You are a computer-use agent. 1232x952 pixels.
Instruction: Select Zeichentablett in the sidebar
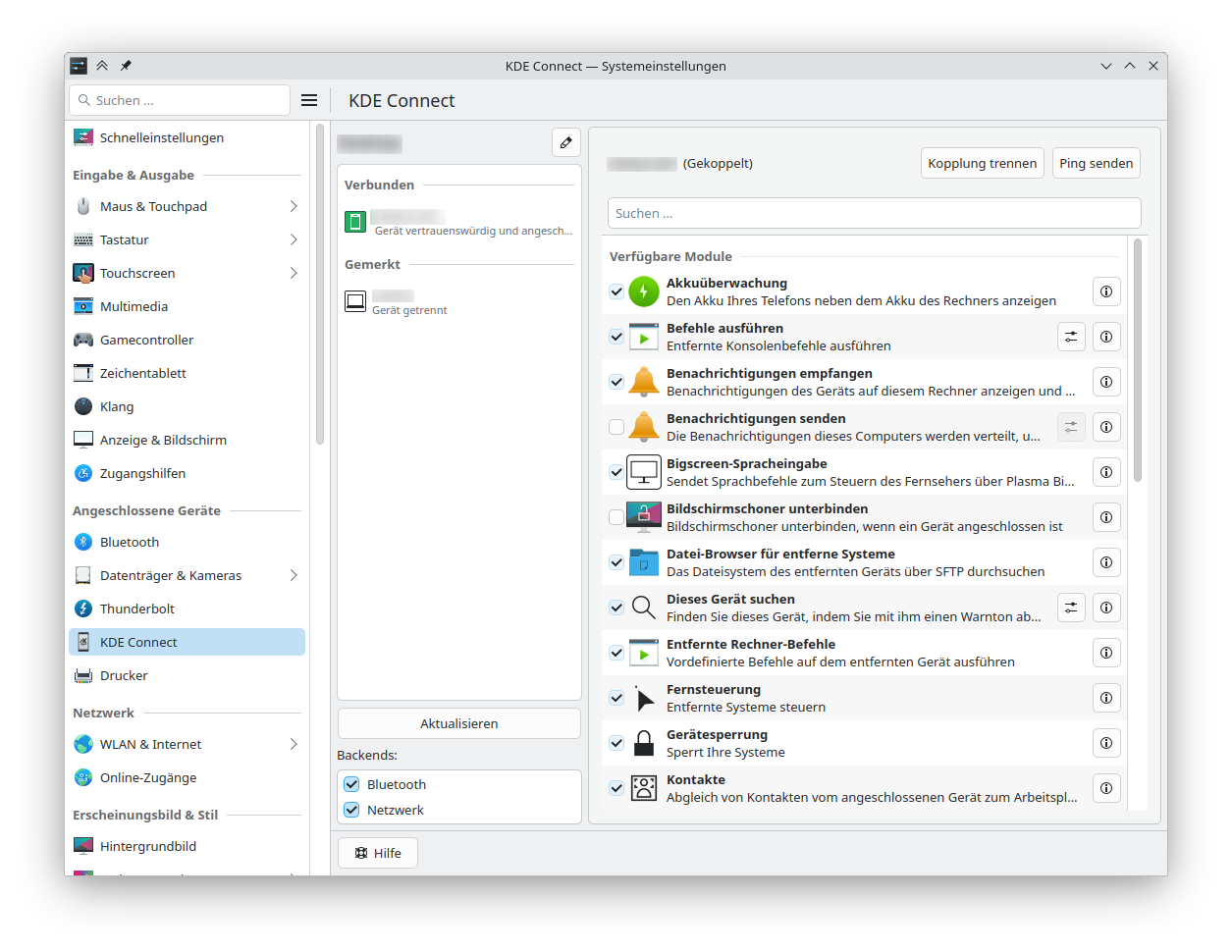(x=187, y=373)
